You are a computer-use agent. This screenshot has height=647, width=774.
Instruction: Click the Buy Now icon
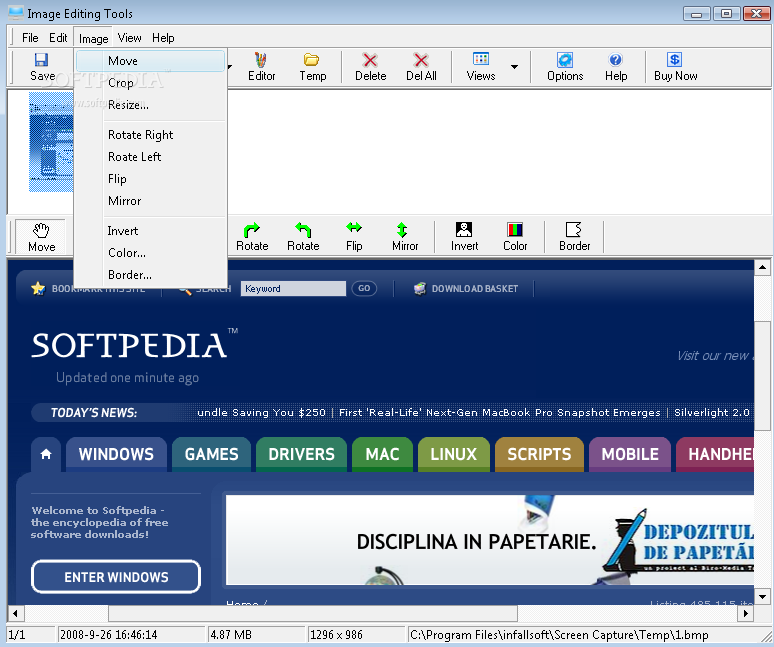(x=675, y=67)
